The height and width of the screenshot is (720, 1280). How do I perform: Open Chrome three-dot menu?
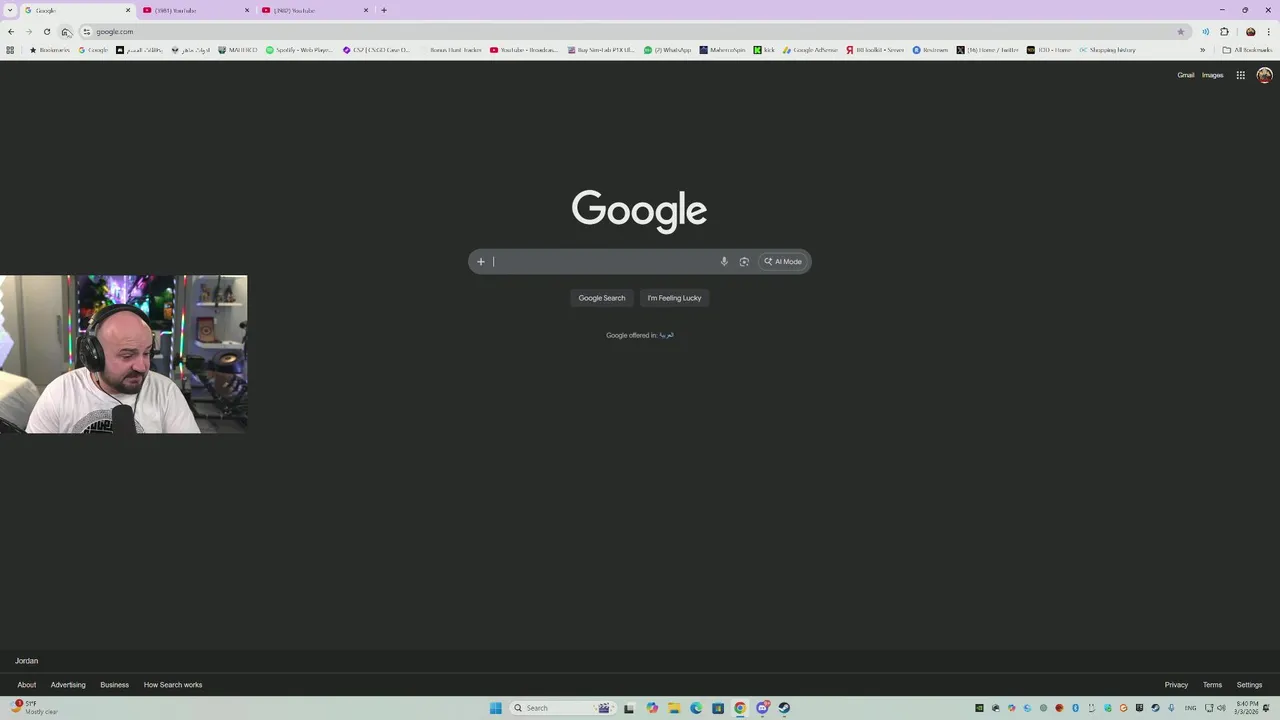click(1268, 32)
